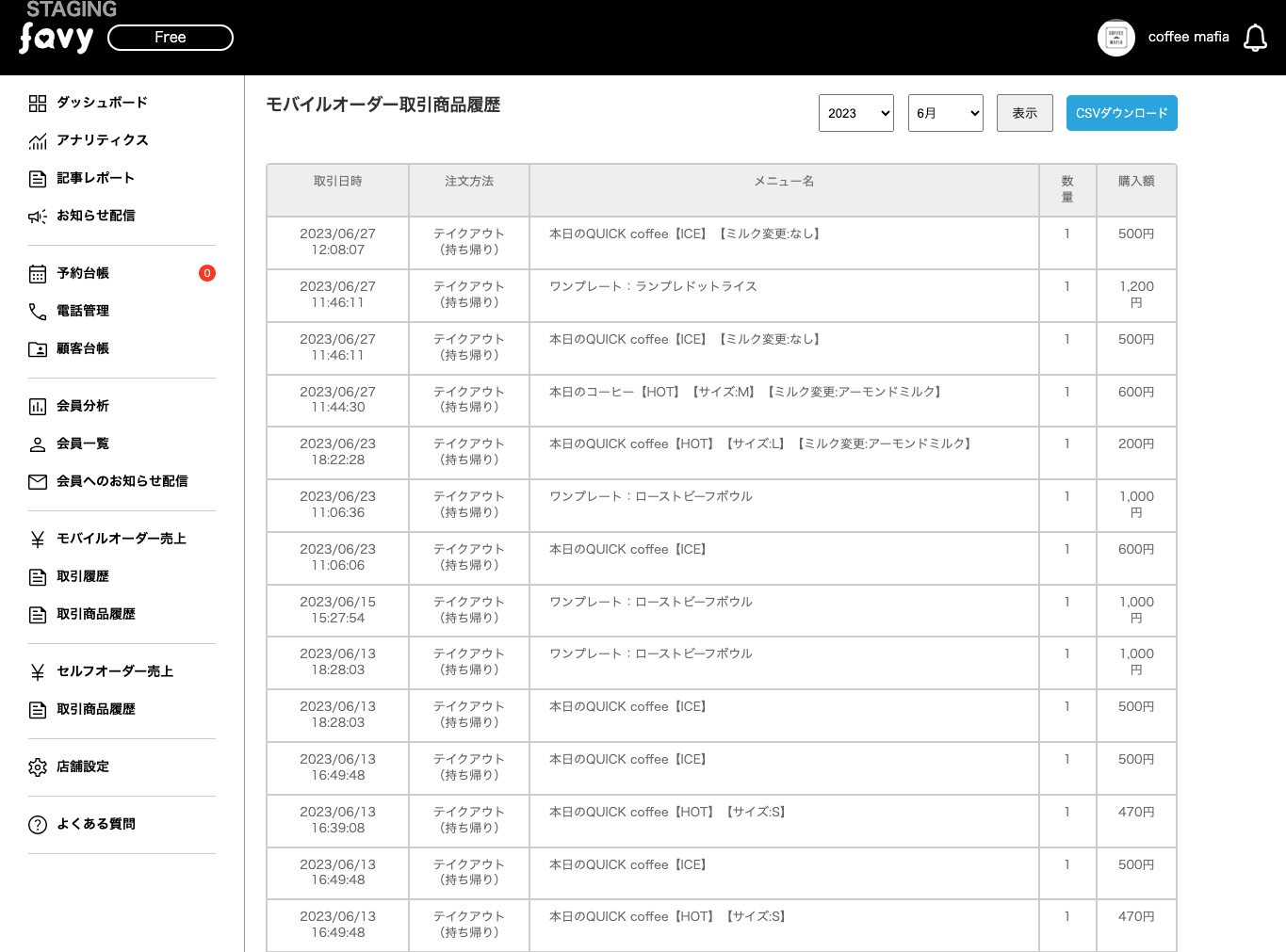Viewport: 1286px width, 952px height.
Task: Open 記事レポート in the sidebar
Action: pos(95,178)
